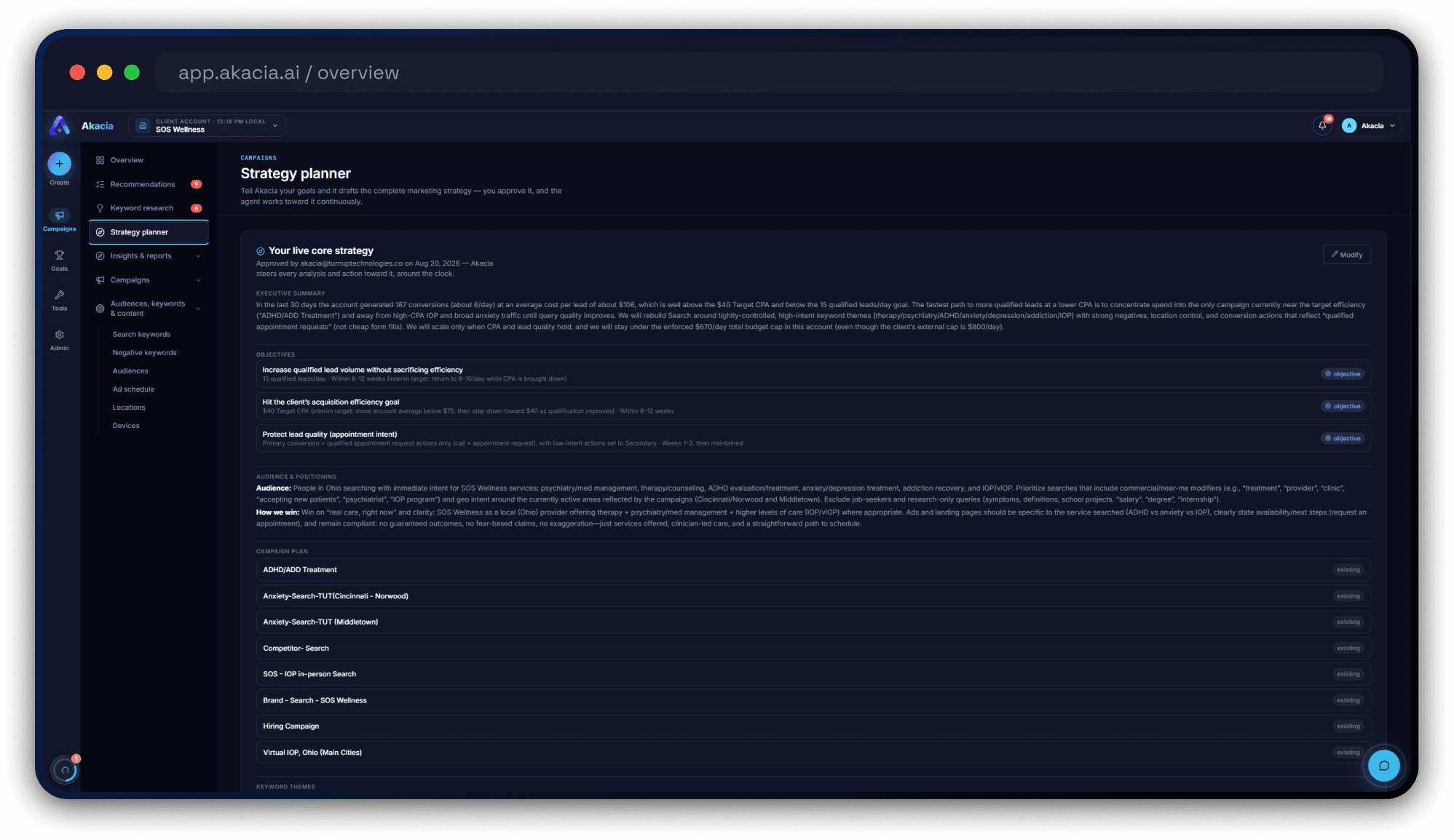Screen dimensions: 1454x840
Task: Click the client account building icon
Action: [143, 126]
